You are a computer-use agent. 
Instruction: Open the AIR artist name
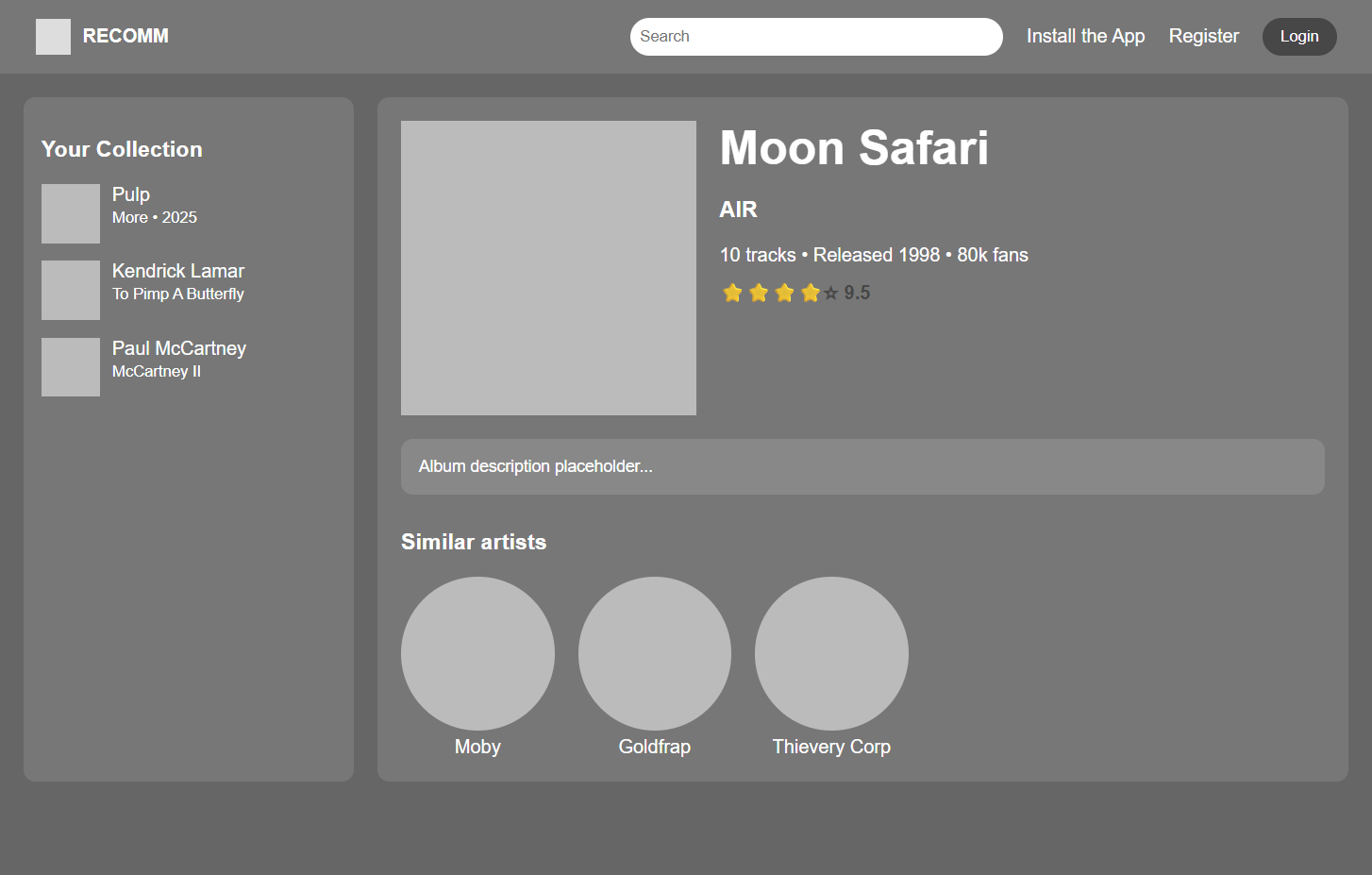738,210
